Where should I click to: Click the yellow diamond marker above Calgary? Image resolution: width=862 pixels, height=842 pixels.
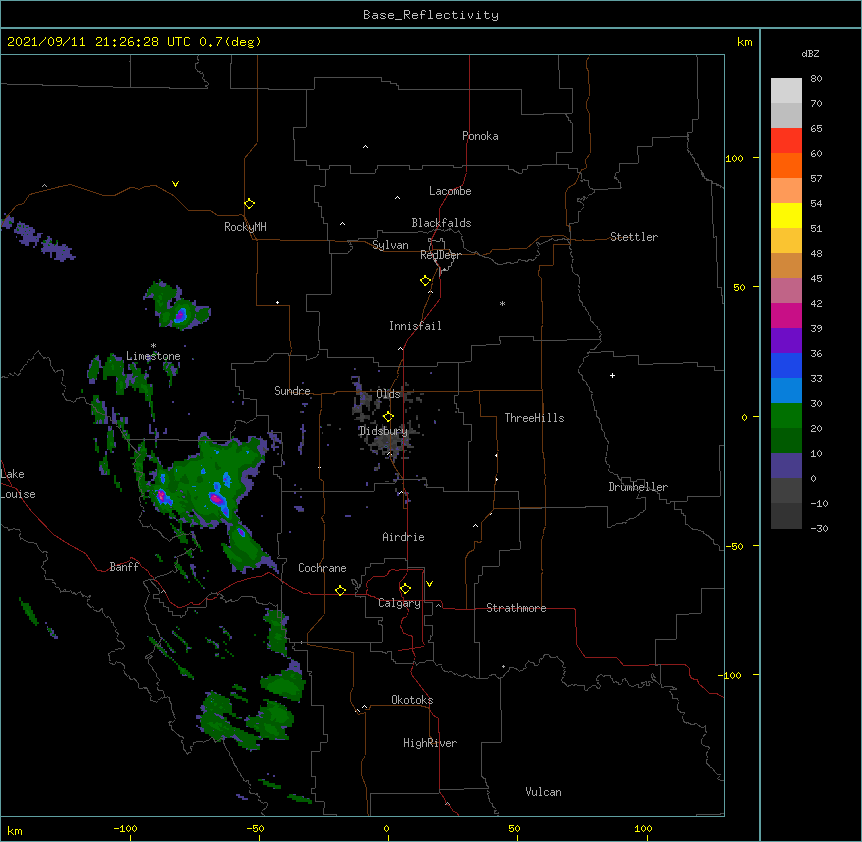[x=405, y=589]
